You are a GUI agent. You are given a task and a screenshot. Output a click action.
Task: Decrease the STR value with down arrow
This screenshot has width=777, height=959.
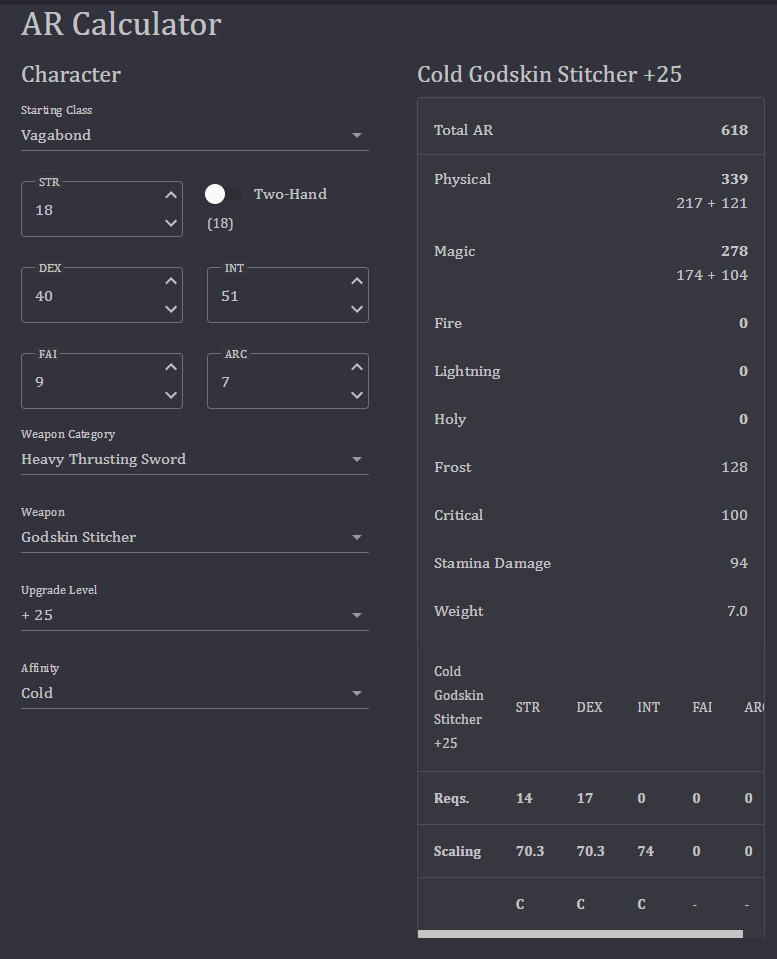(171, 223)
